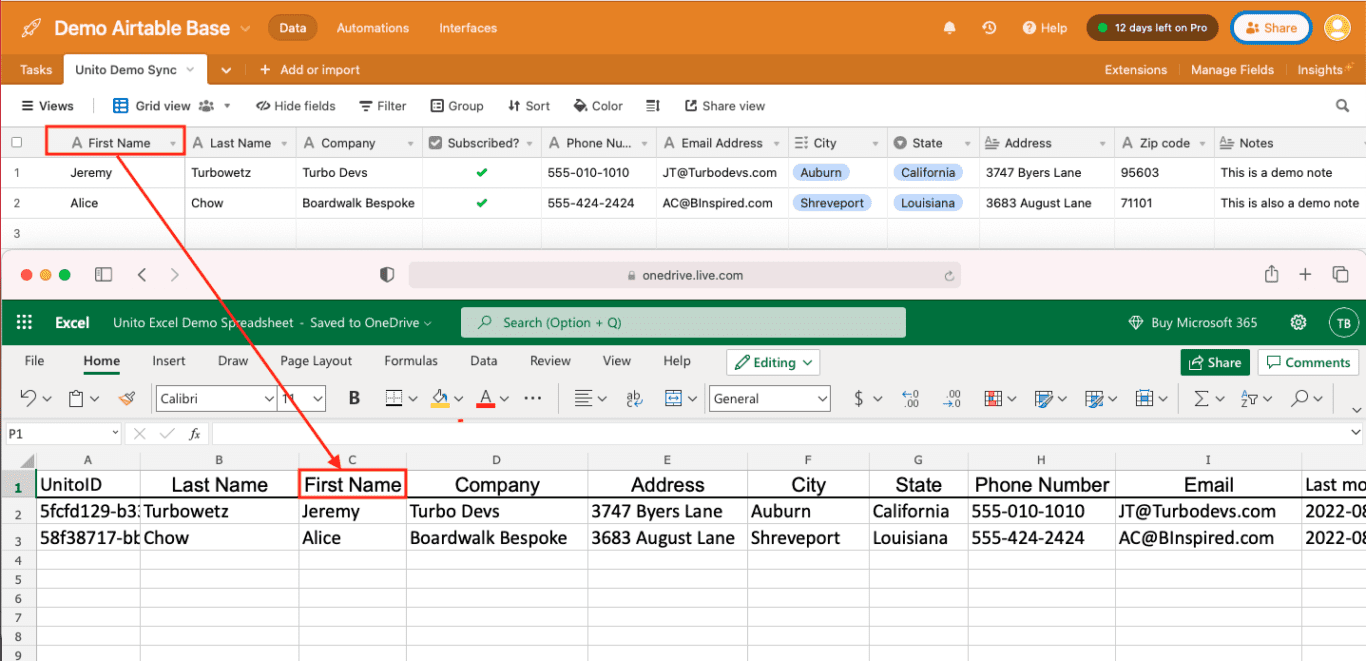Open Excel Insert ribbon tab
Screen dimensions: 1366x661
(x=169, y=361)
